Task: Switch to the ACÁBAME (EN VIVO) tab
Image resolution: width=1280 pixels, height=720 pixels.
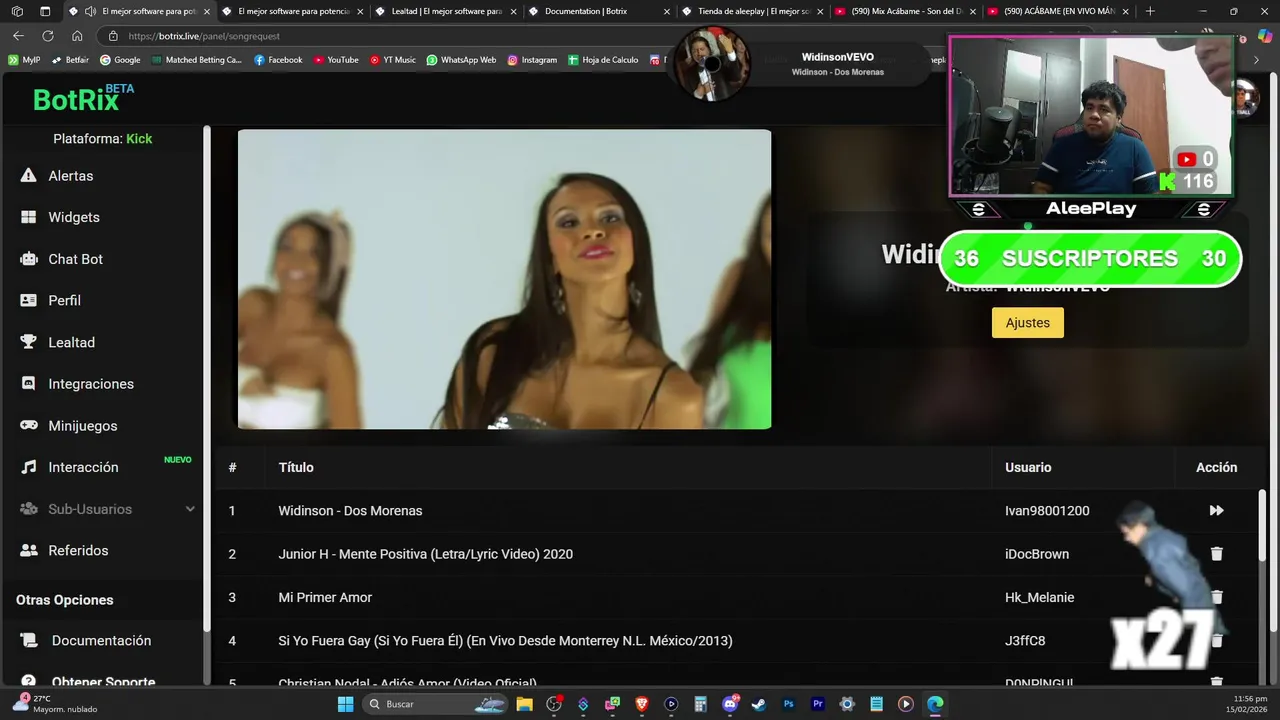Action: pos(1058,11)
